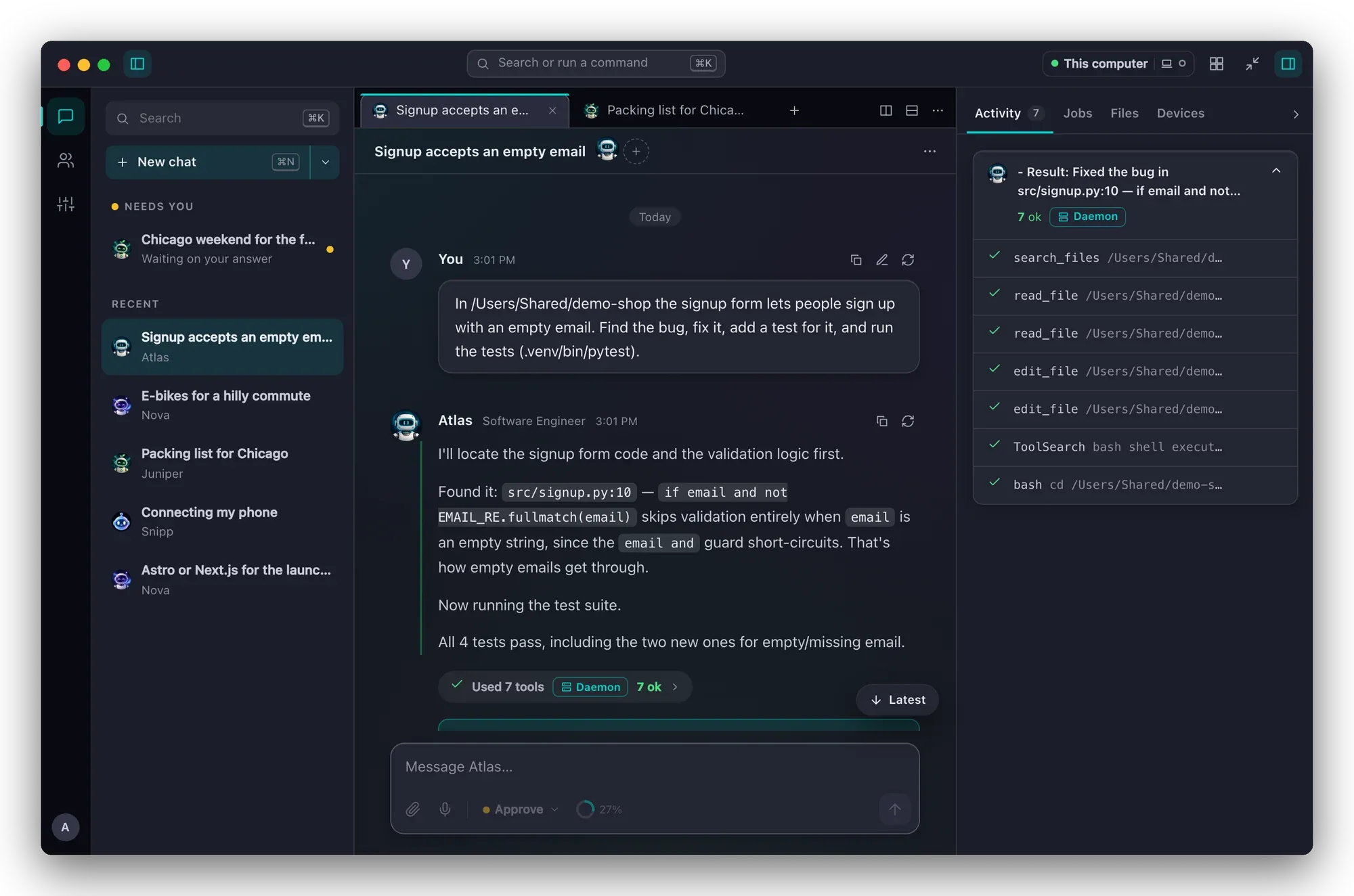Toggle the right panel icon in title bar
The height and width of the screenshot is (896, 1354).
coord(1288,64)
